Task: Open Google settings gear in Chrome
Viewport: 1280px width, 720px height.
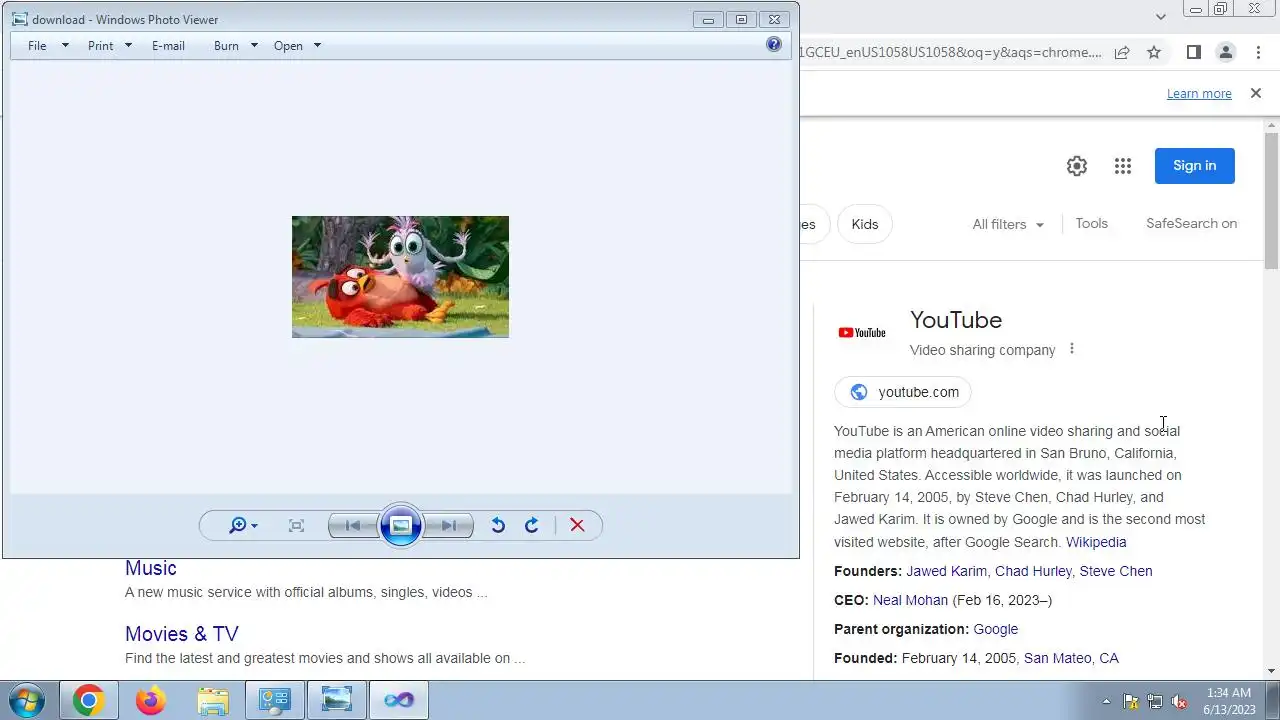Action: coord(1076,166)
